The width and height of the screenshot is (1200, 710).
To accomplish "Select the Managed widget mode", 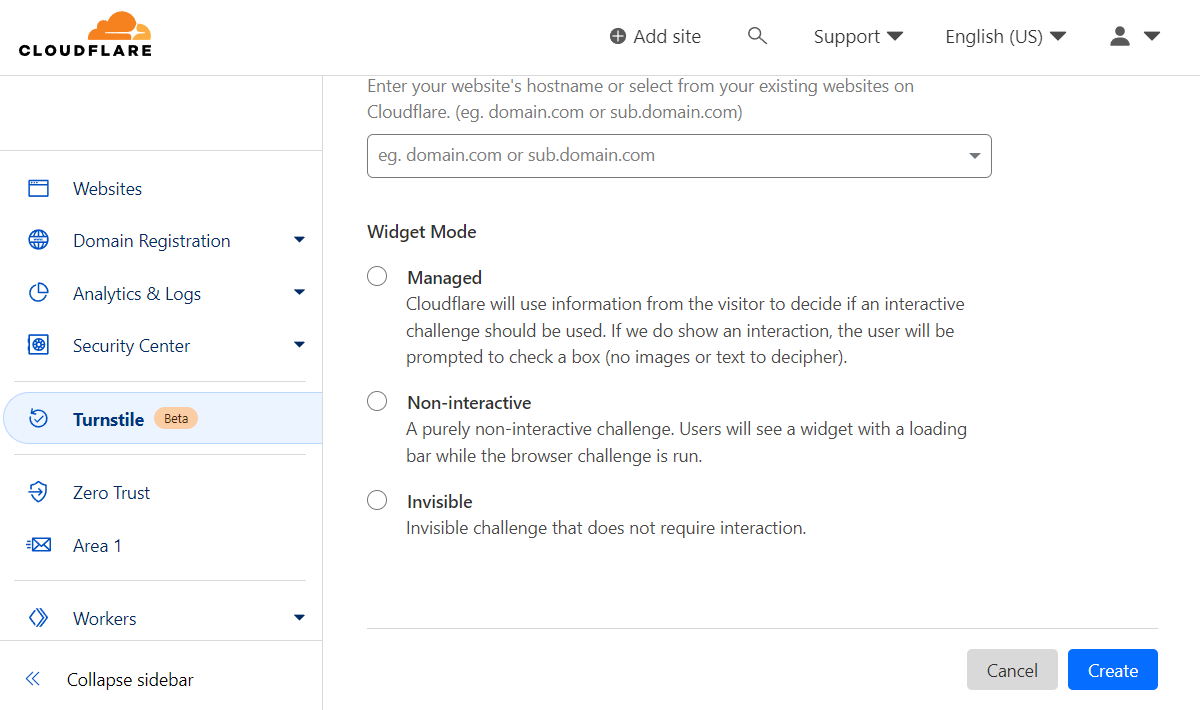I will pyautogui.click(x=377, y=276).
